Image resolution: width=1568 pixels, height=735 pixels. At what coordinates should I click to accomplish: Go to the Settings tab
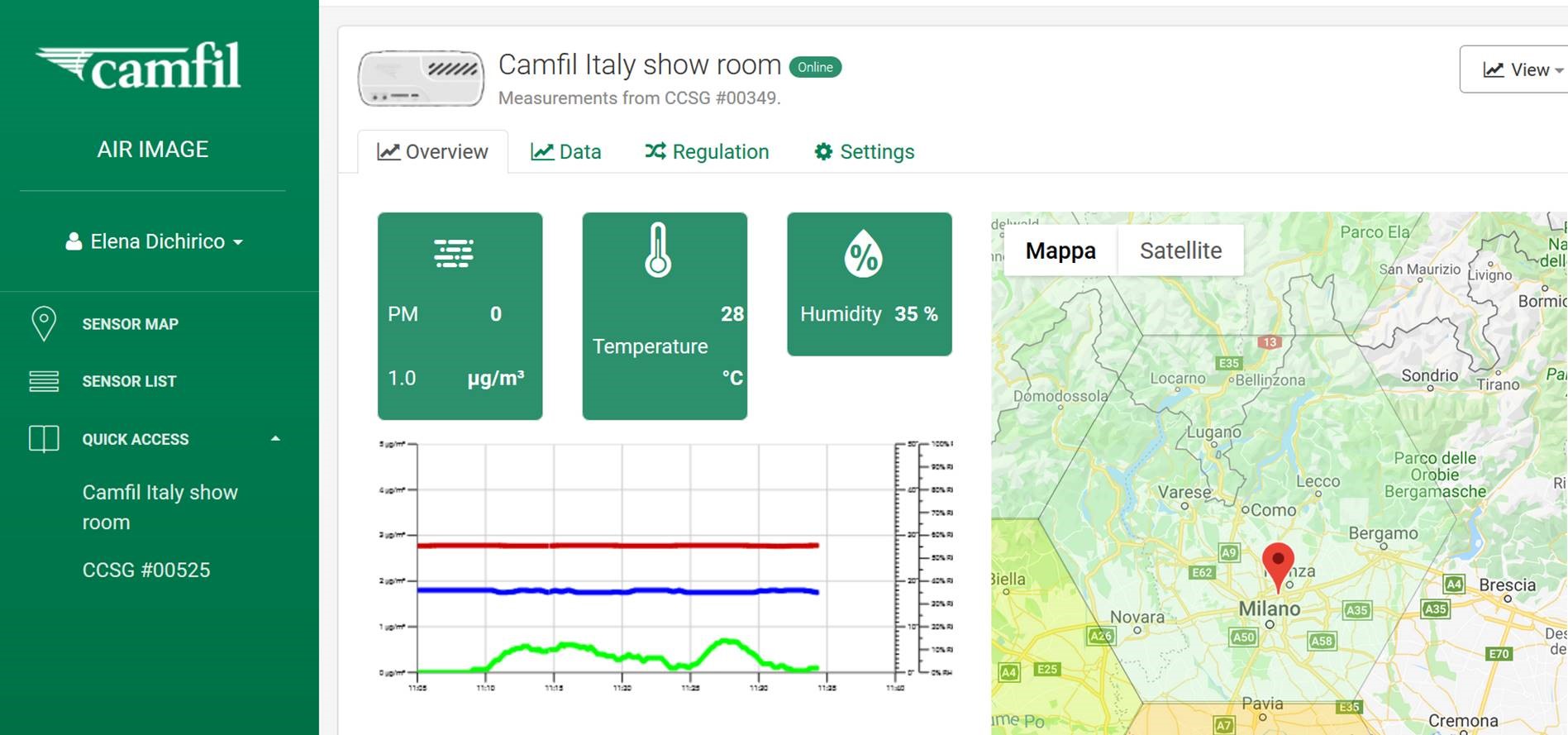click(865, 152)
